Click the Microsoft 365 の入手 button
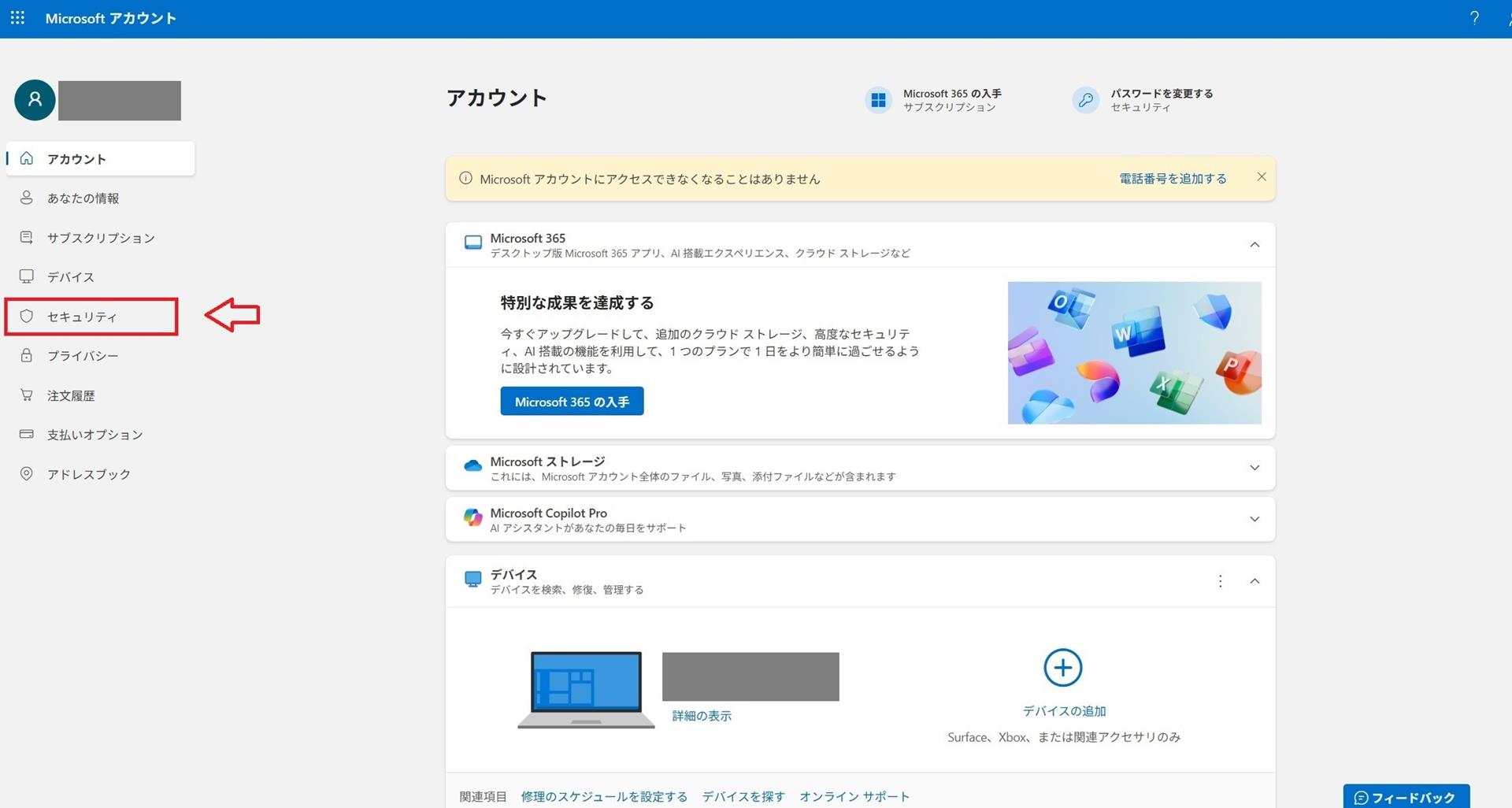The height and width of the screenshot is (808, 1512). tap(571, 401)
